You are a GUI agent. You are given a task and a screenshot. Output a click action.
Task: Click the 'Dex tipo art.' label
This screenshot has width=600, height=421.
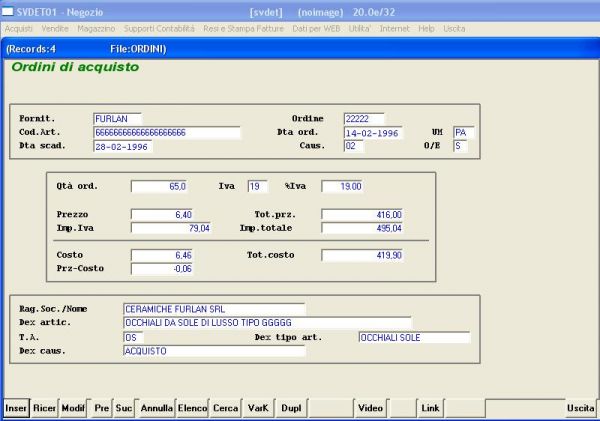[289, 338]
